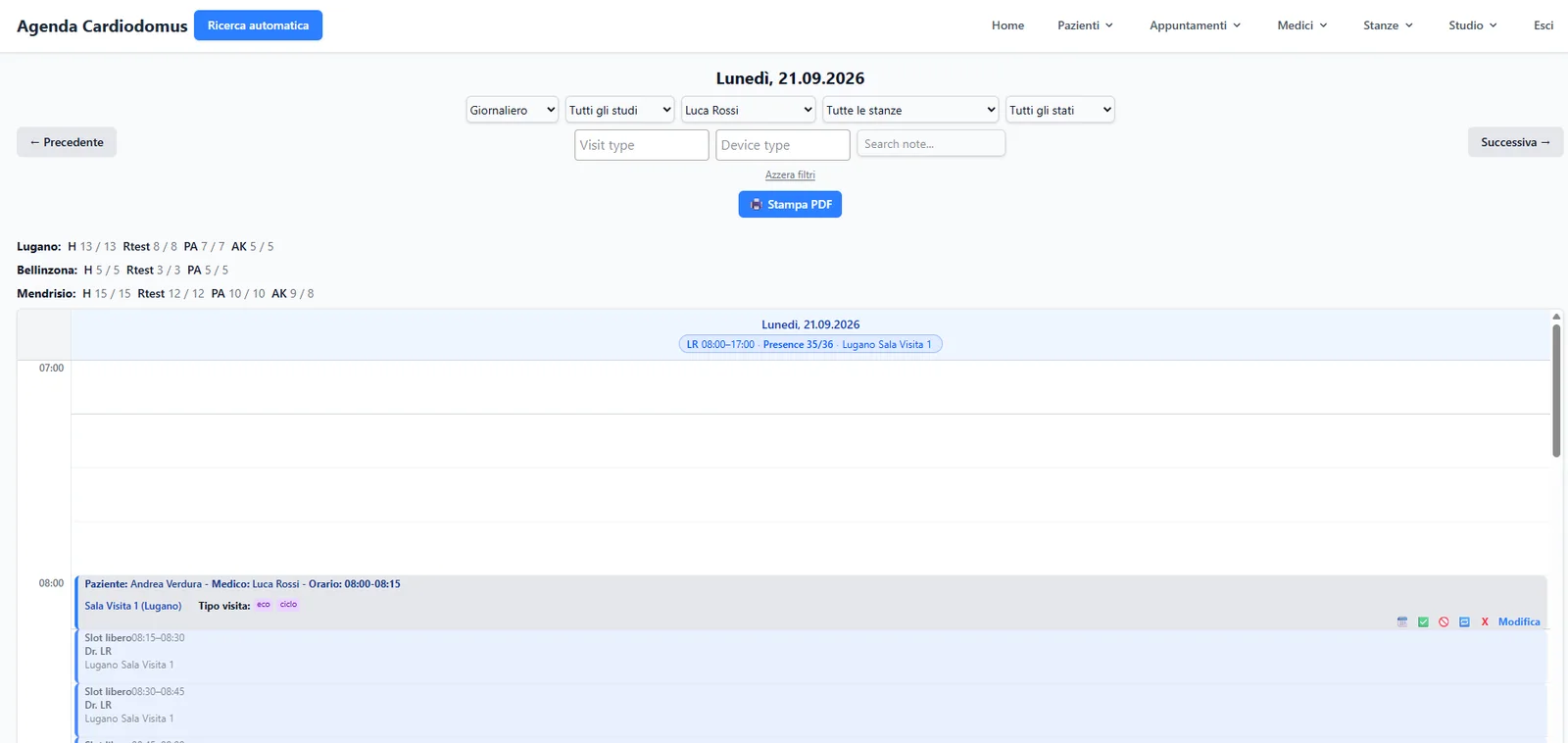Screen dimensions: 1568x743
Task: Open the Tutti gli studi dropdown
Action: [x=620, y=110]
